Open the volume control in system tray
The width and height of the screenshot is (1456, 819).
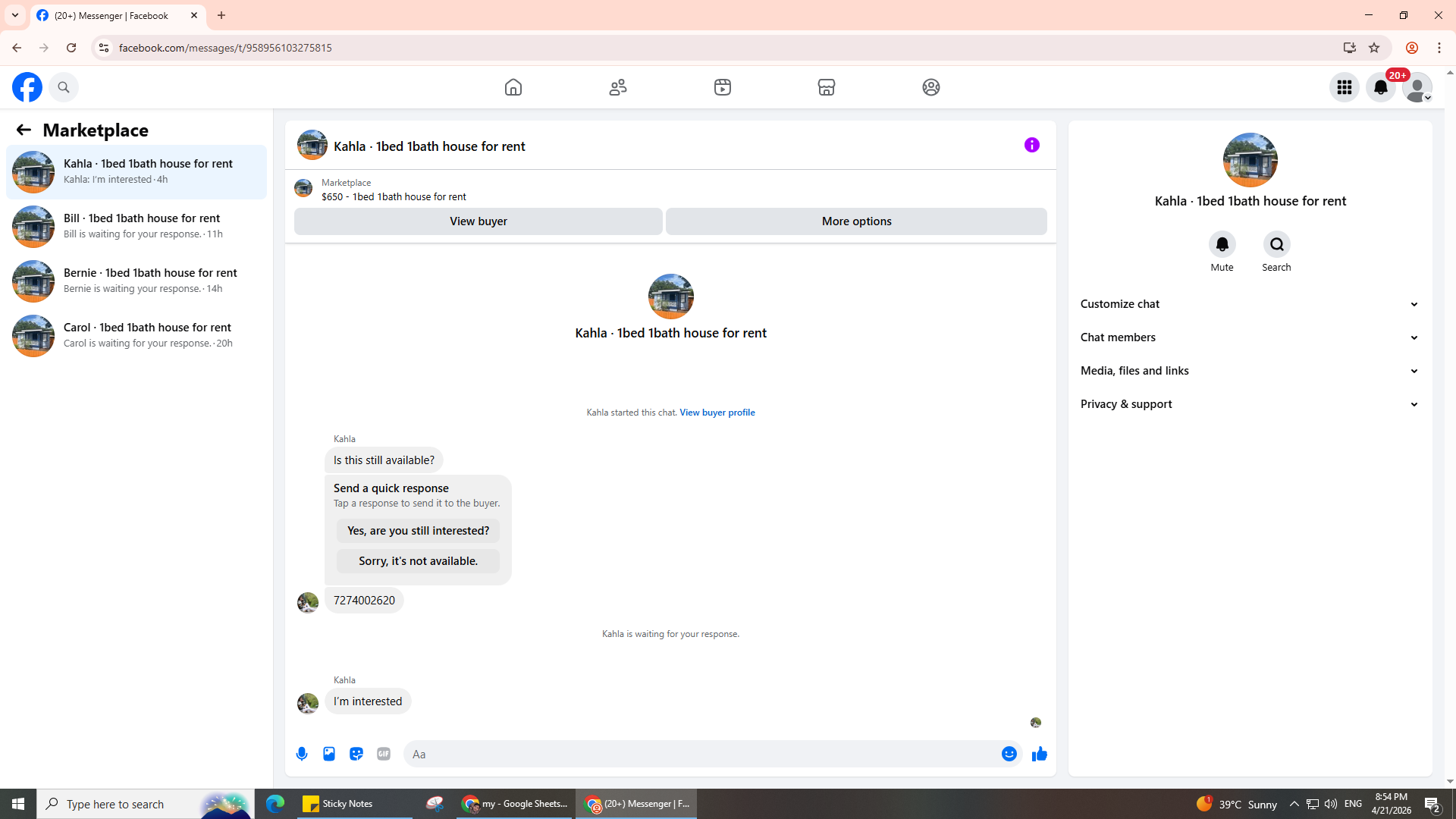(x=1331, y=804)
